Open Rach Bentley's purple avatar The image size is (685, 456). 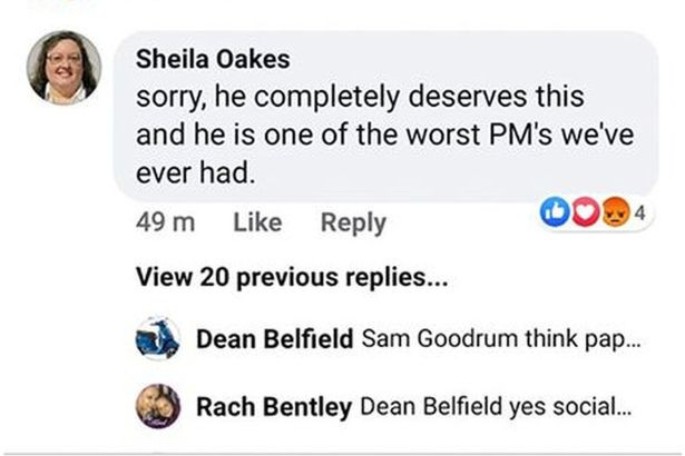click(x=158, y=406)
